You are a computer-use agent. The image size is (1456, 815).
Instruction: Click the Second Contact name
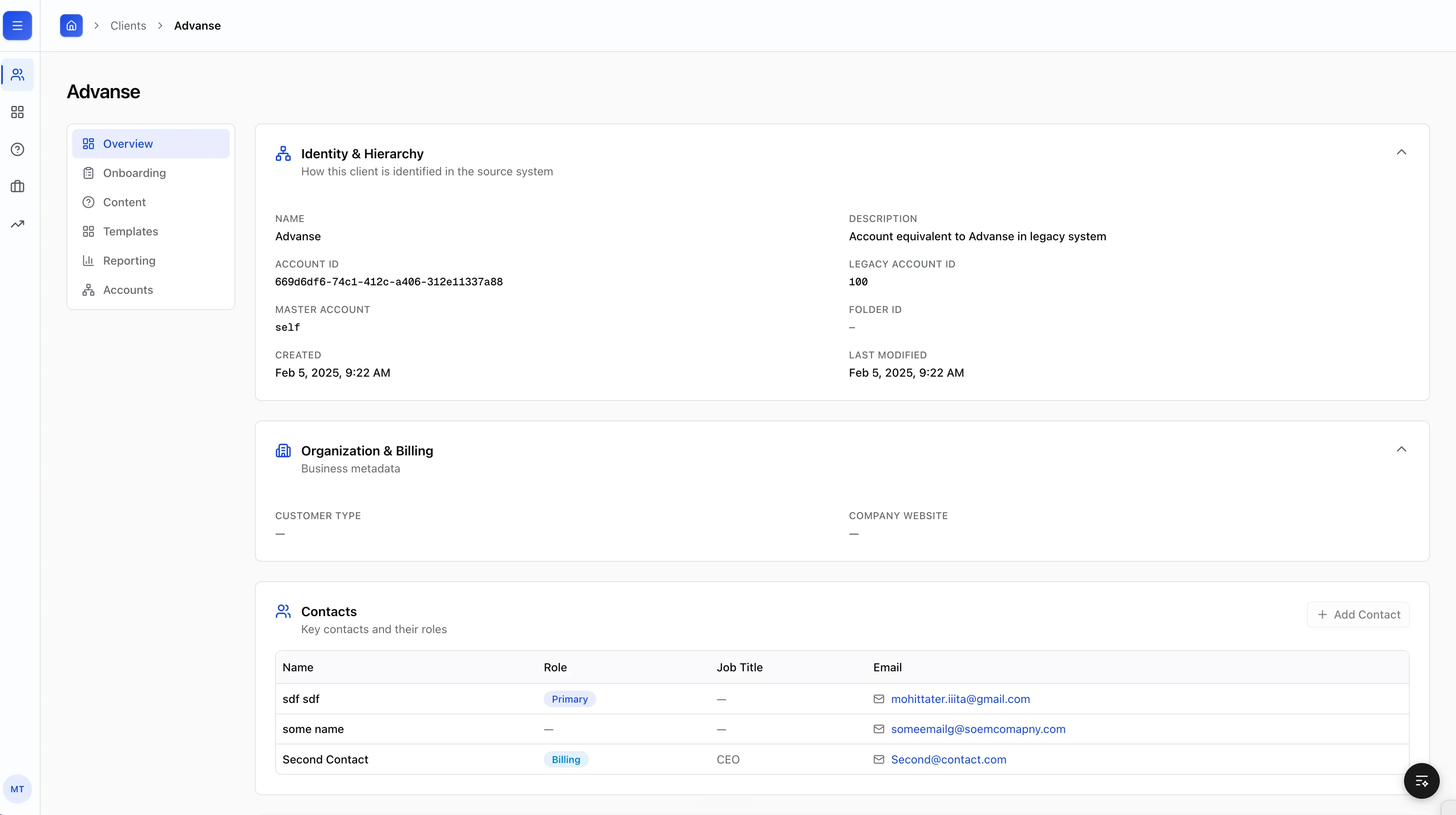pos(325,760)
